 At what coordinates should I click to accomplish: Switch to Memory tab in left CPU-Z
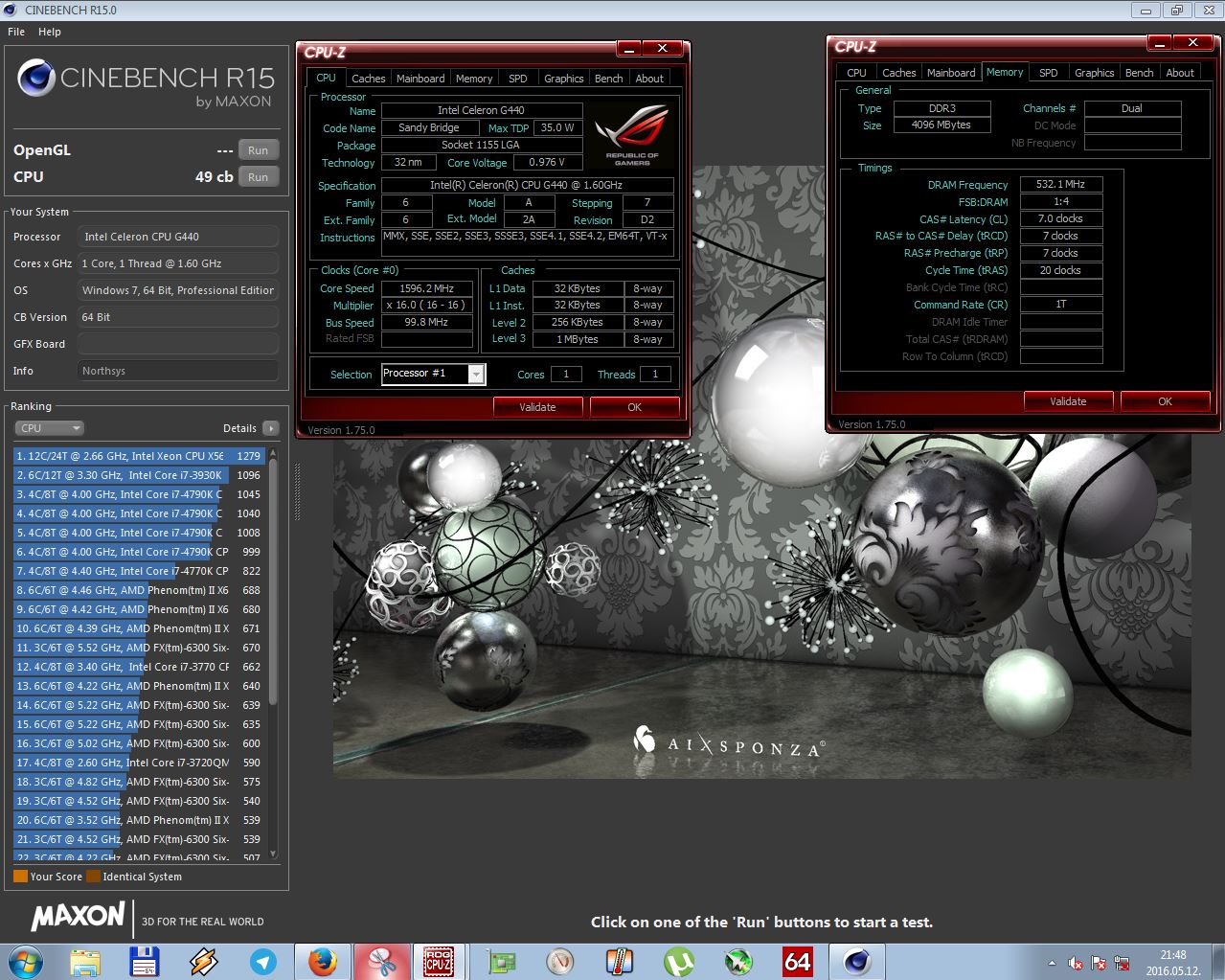point(474,79)
